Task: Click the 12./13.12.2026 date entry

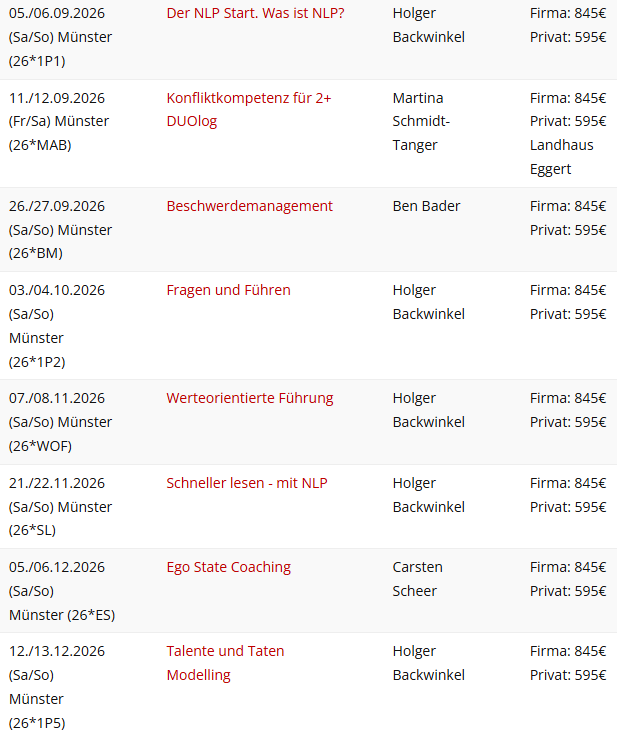Action: click(57, 651)
